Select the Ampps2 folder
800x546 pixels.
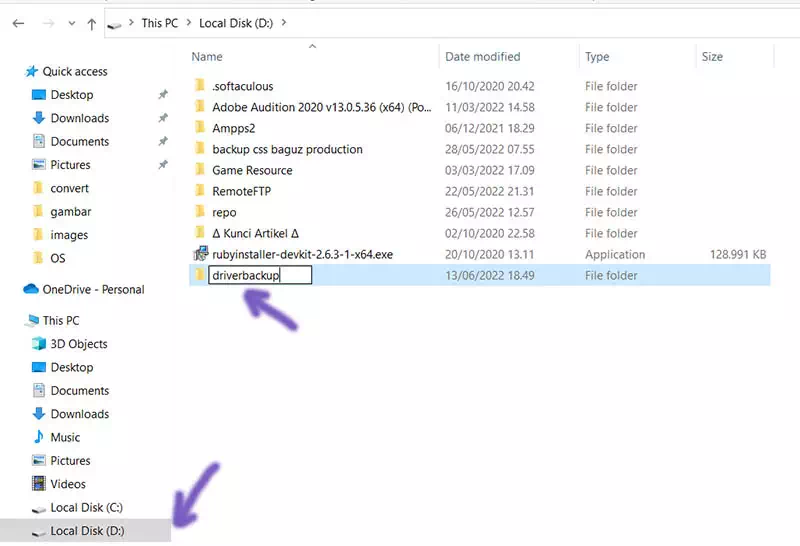(x=233, y=128)
